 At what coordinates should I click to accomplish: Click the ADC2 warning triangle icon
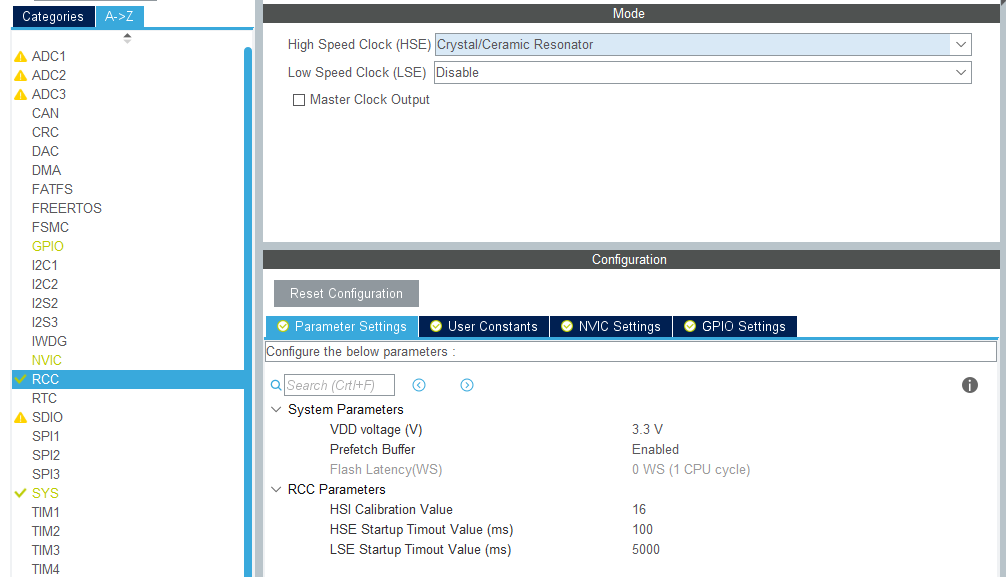point(21,76)
